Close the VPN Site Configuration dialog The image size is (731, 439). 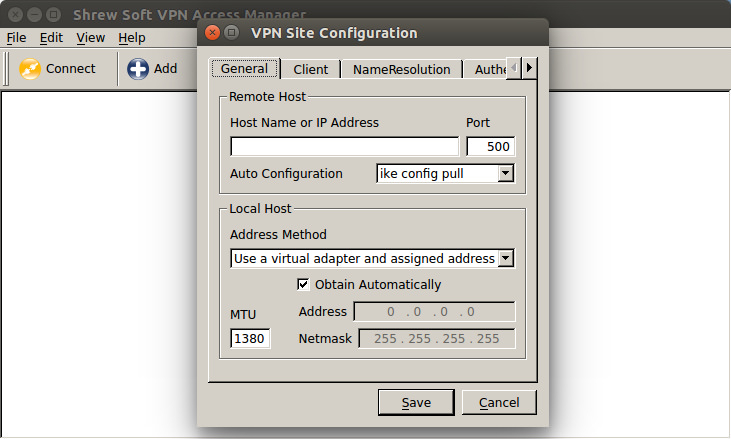212,32
